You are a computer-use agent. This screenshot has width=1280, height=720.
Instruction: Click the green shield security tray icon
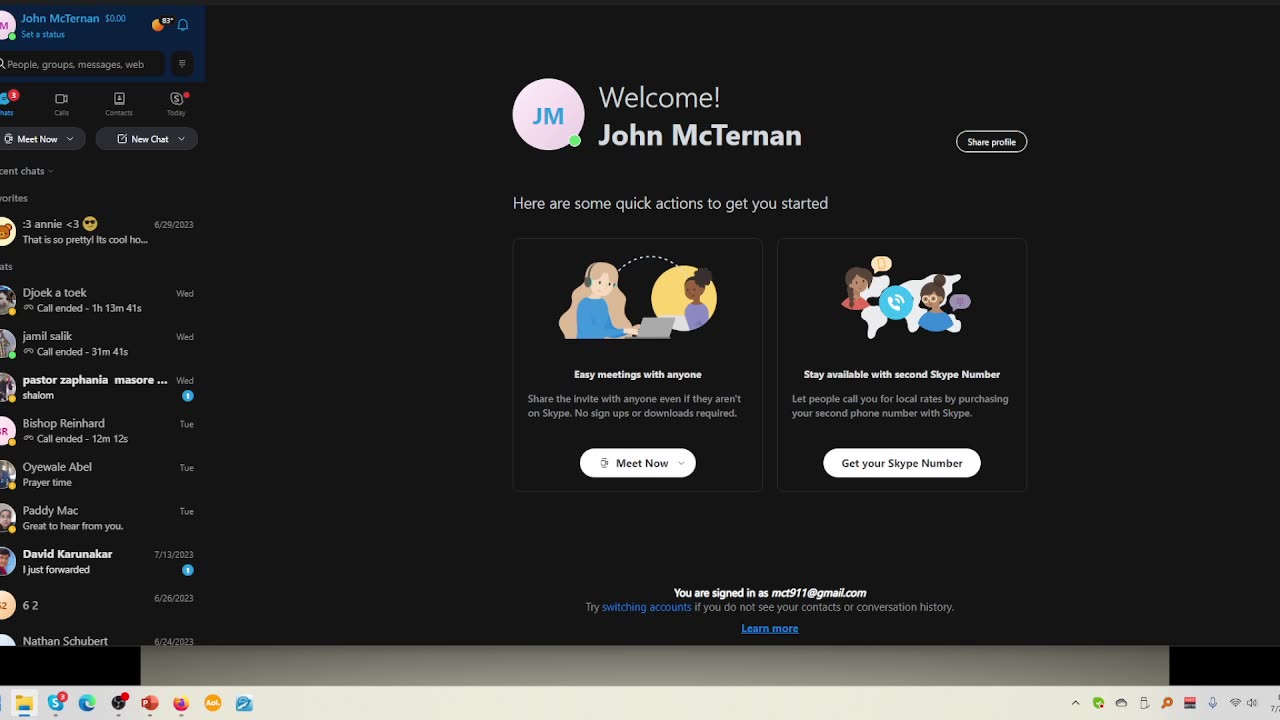(1098, 703)
